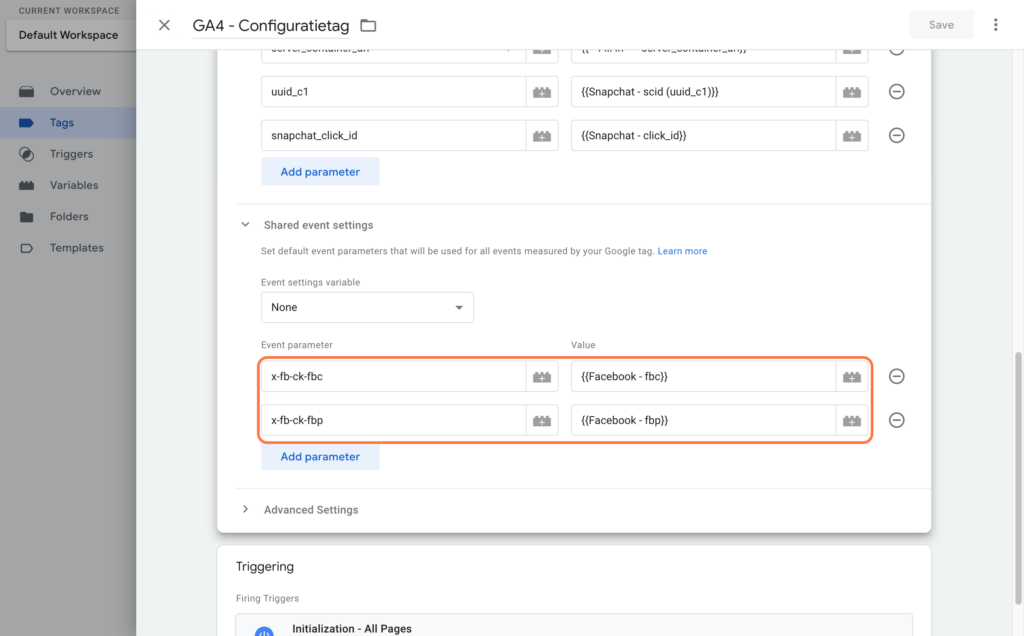Remove the uuid_c1 parameter row
1024x636 pixels.
tap(897, 91)
